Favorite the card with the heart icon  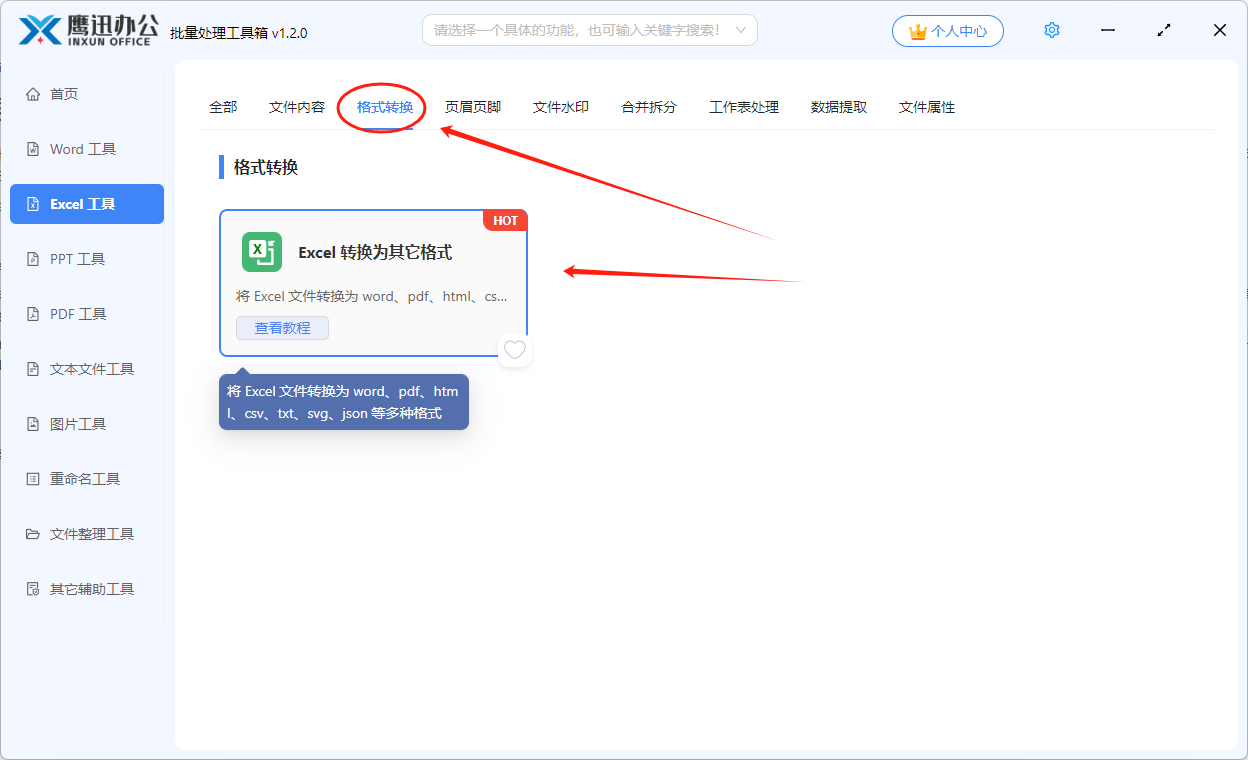click(x=515, y=350)
